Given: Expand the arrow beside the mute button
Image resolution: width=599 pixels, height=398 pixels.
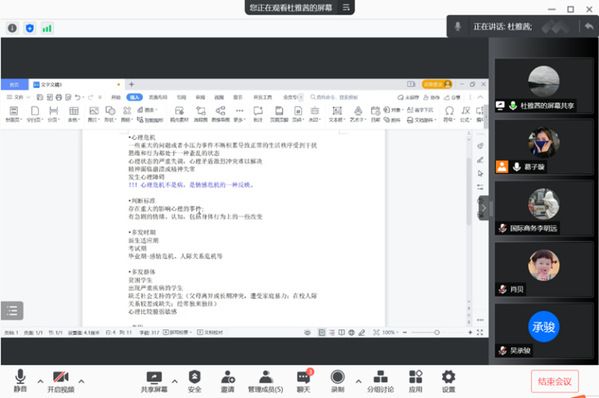Looking at the screenshot, I should pyautogui.click(x=40, y=381).
